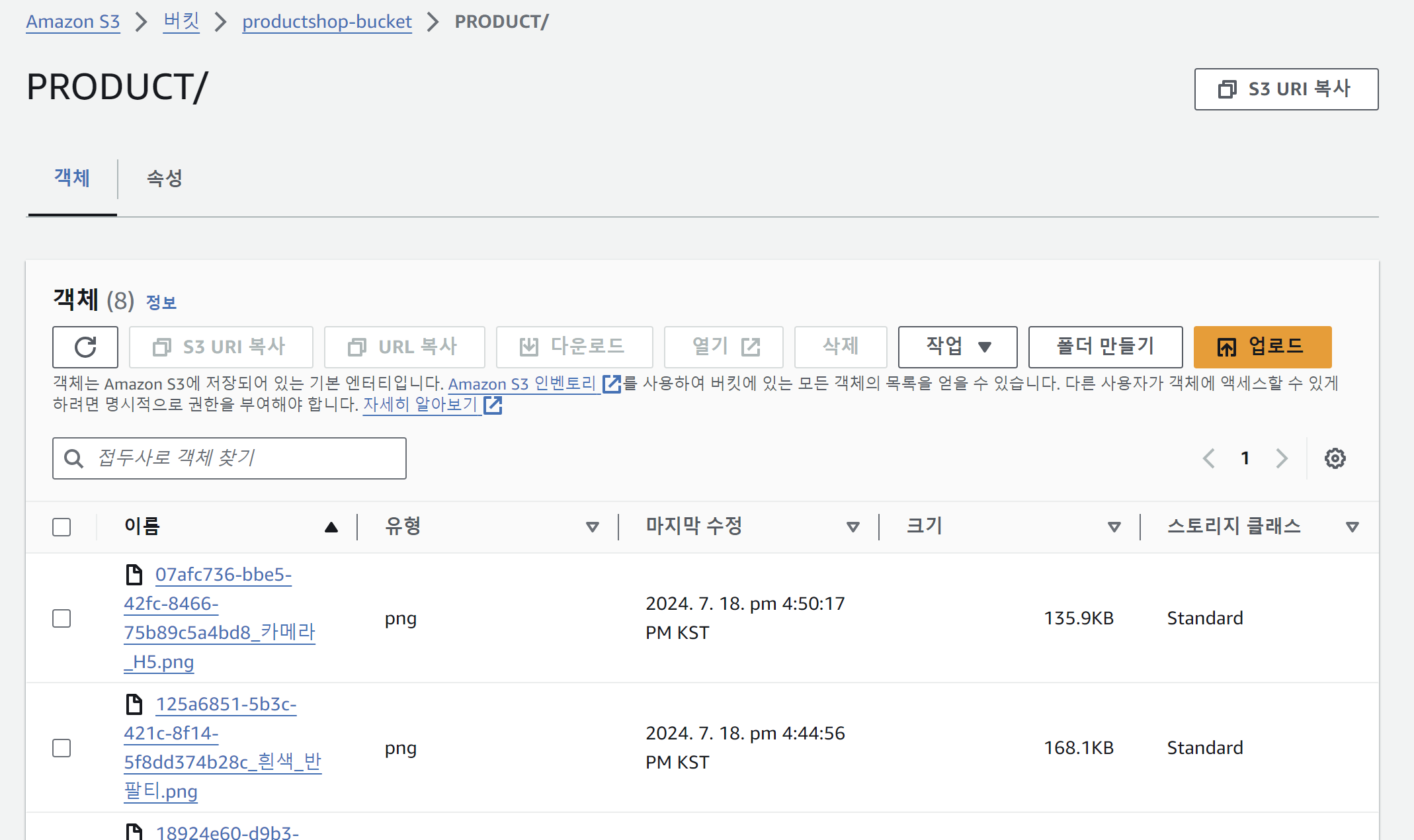Viewport: 1414px width, 840px height.
Task: Toggle the select-all objects checkbox
Action: (x=62, y=527)
